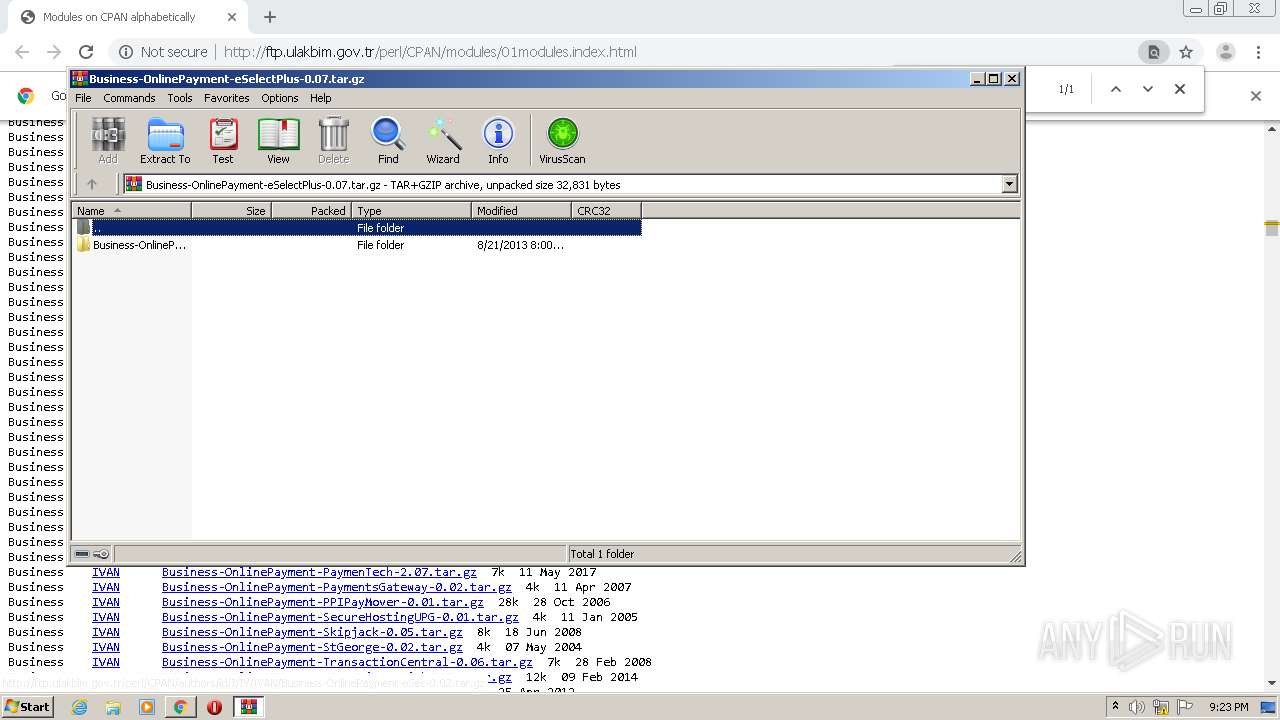
Task: Sort by the Size column header
Action: pyautogui.click(x=231, y=211)
